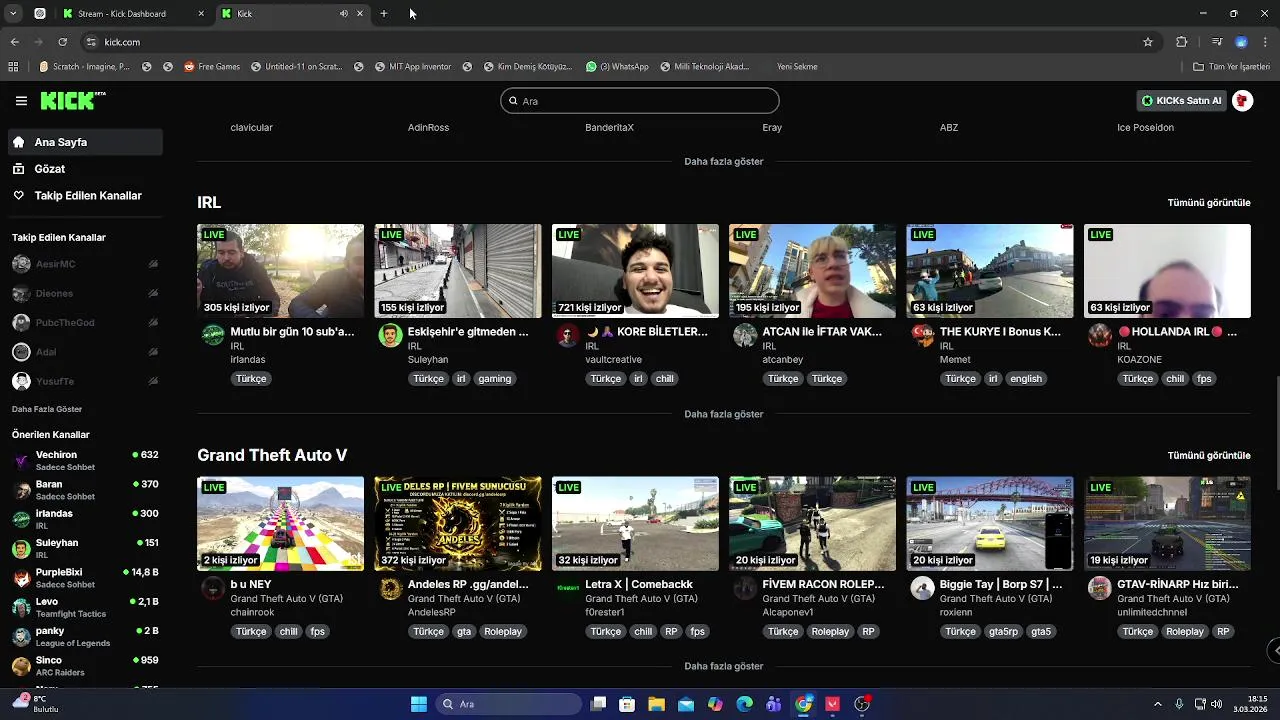
Task: Click unlimitedchnnel streamer avatar
Action: click(1099, 588)
